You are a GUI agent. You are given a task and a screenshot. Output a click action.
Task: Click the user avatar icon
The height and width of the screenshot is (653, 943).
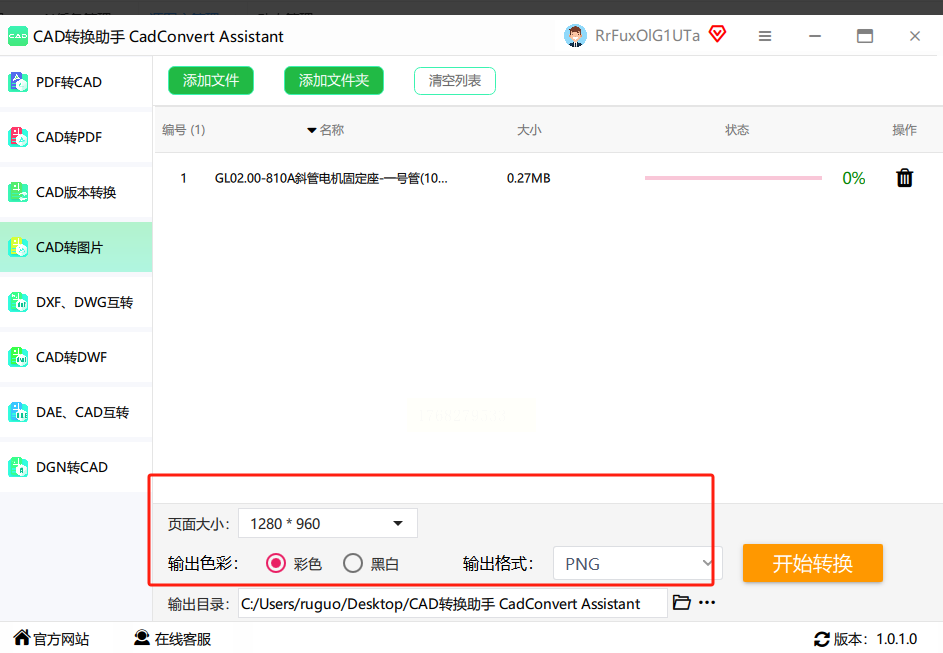tap(576, 36)
